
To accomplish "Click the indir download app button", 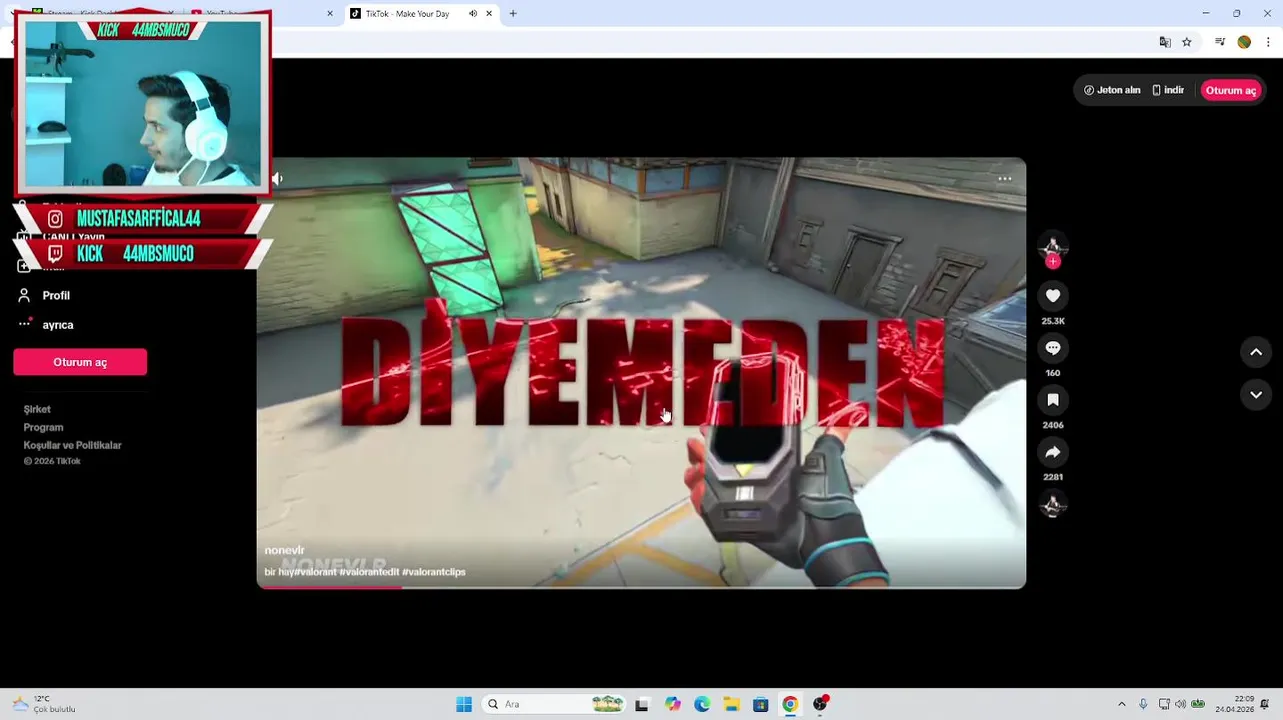I will click(x=1168, y=90).
